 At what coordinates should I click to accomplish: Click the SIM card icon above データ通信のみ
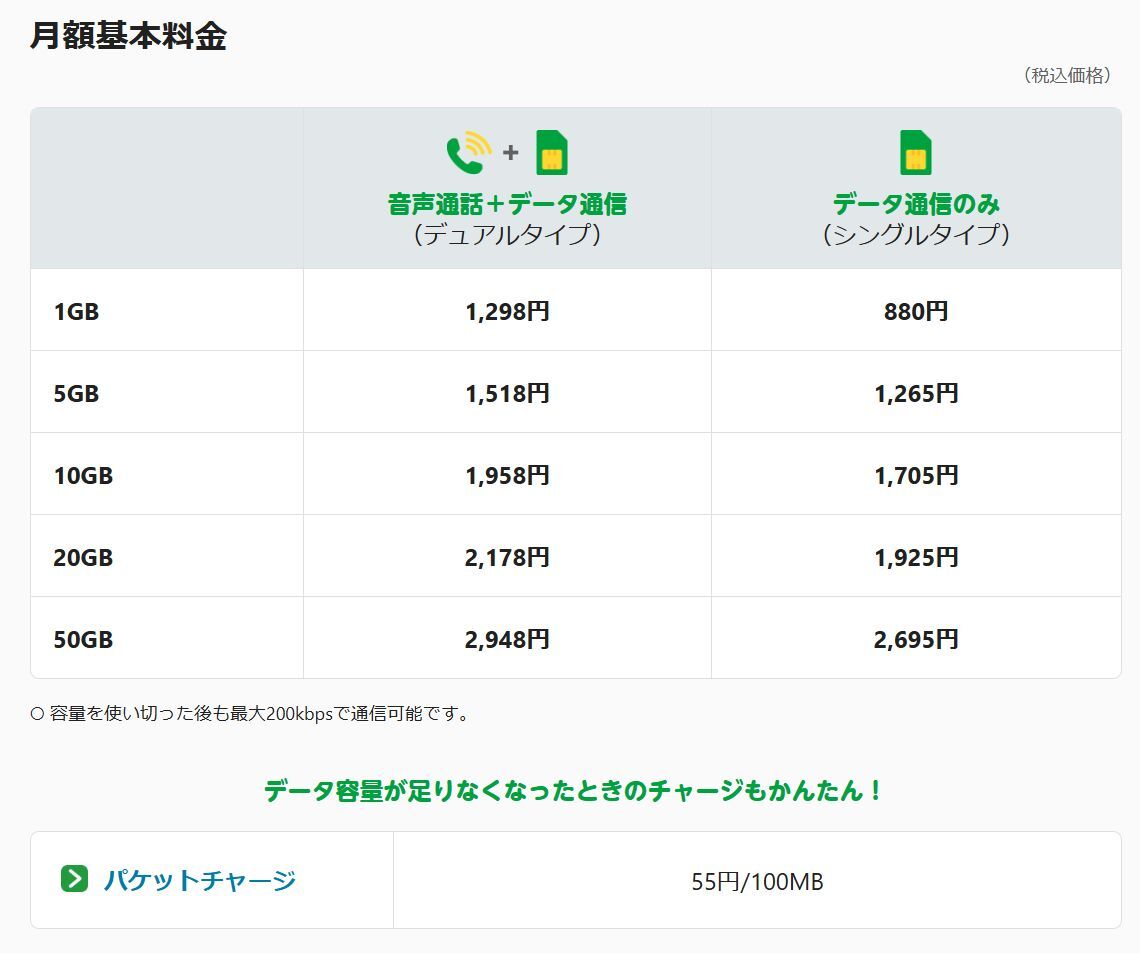point(915,153)
